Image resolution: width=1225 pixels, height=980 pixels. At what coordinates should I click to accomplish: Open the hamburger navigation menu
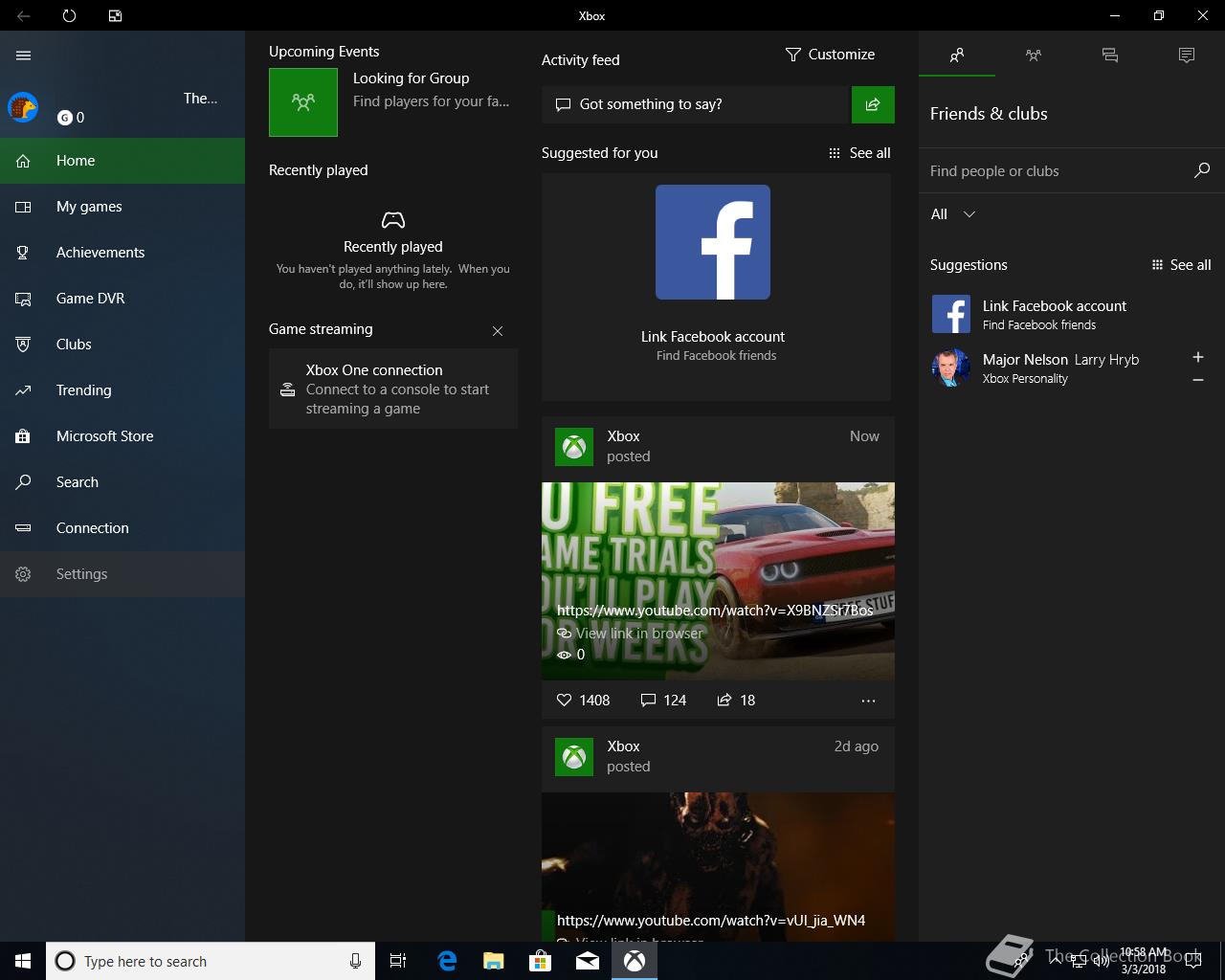click(x=24, y=56)
